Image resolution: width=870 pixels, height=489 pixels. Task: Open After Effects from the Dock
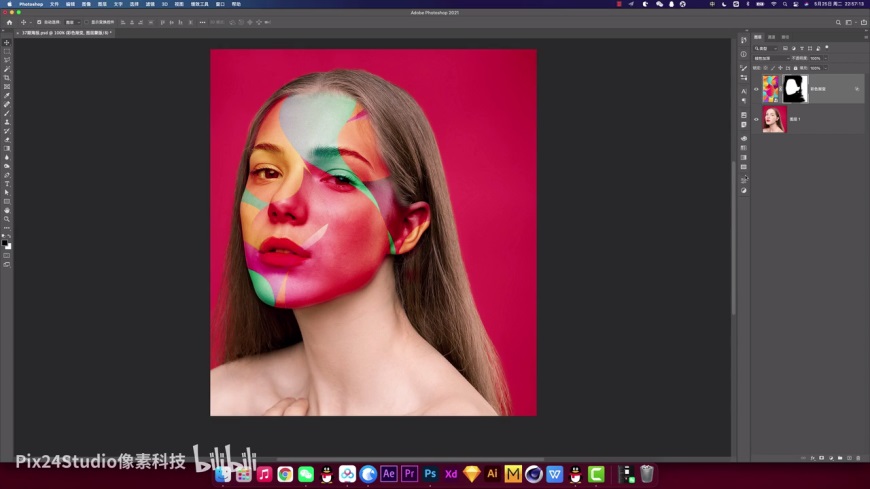pos(389,474)
